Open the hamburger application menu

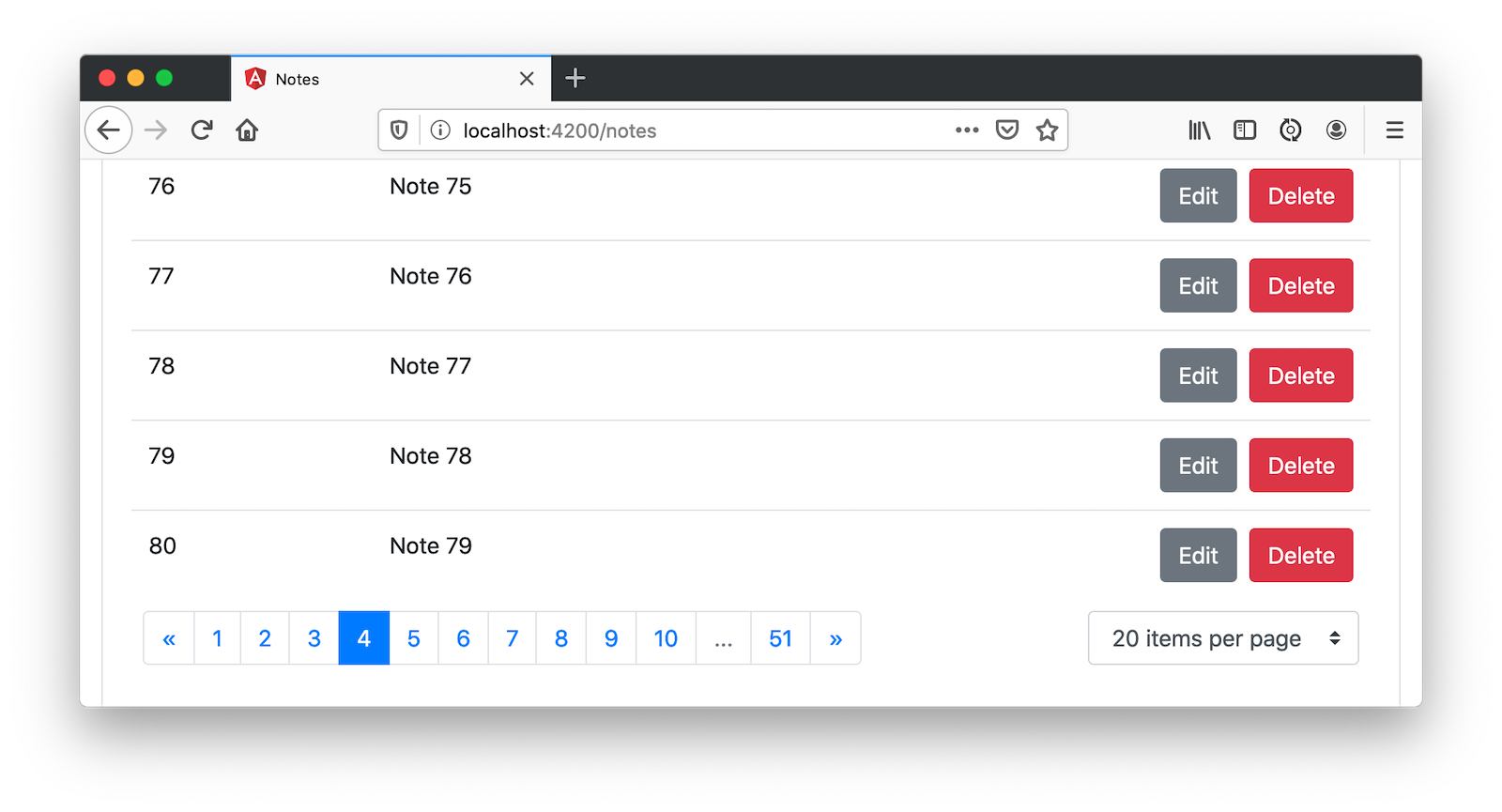[x=1395, y=130]
